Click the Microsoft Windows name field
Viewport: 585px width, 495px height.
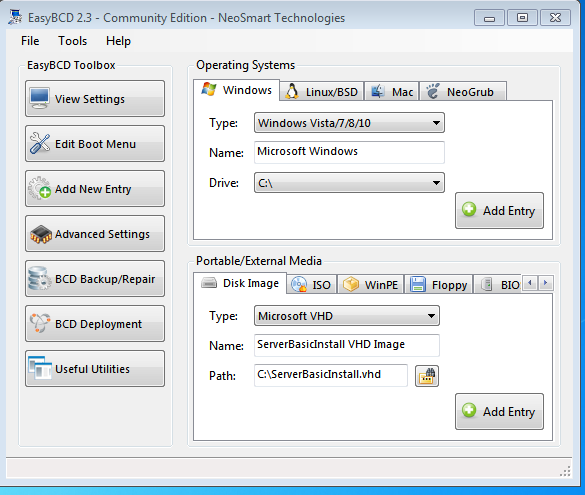(349, 152)
